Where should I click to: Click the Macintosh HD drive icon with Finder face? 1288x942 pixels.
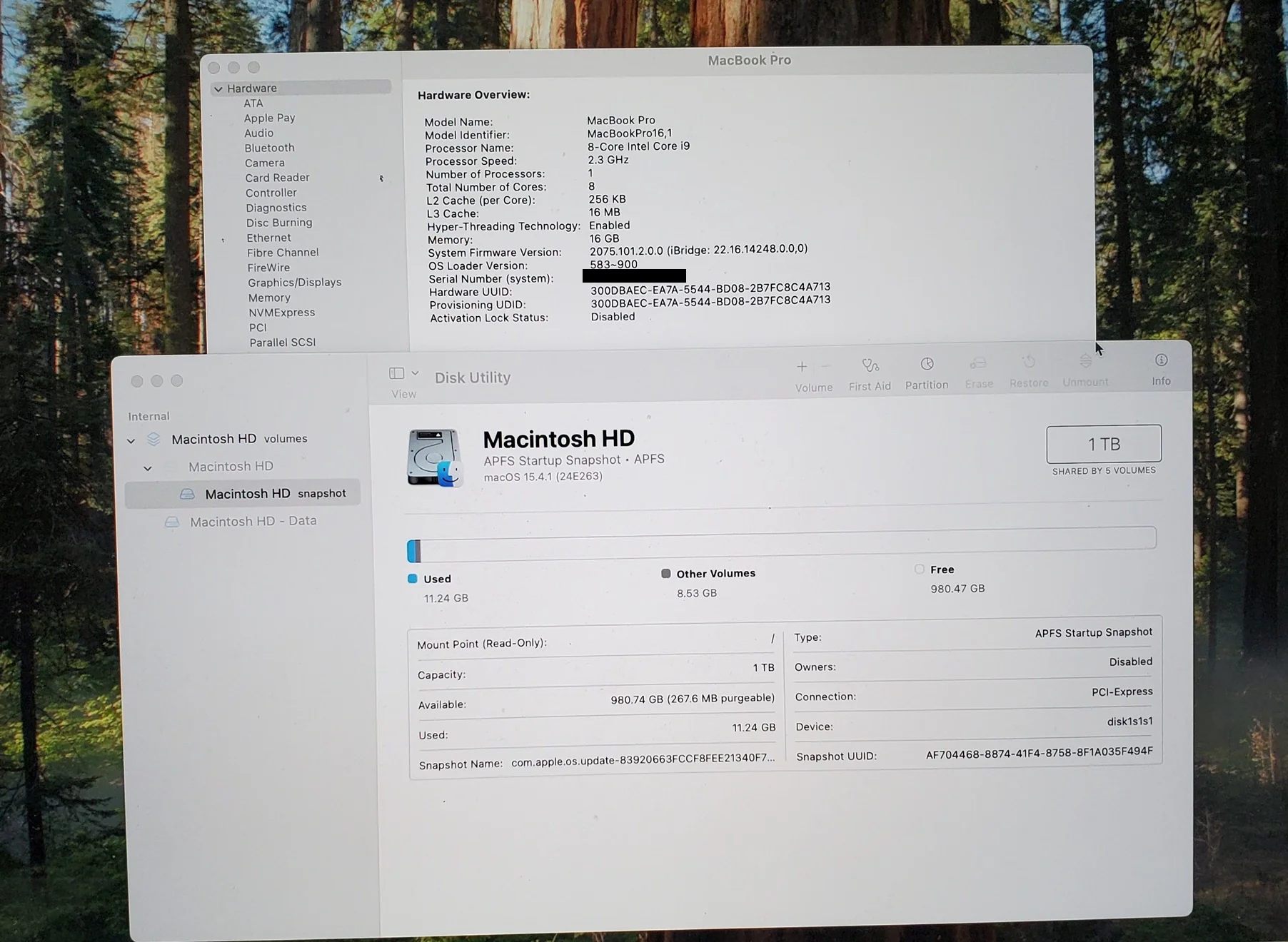point(435,457)
